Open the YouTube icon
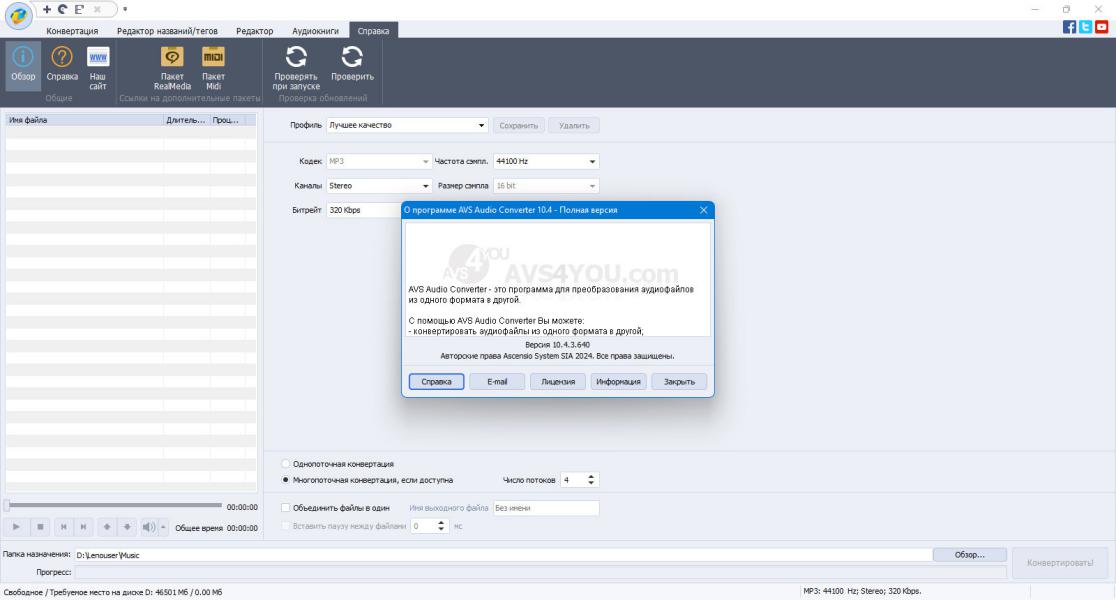 coord(1102,27)
